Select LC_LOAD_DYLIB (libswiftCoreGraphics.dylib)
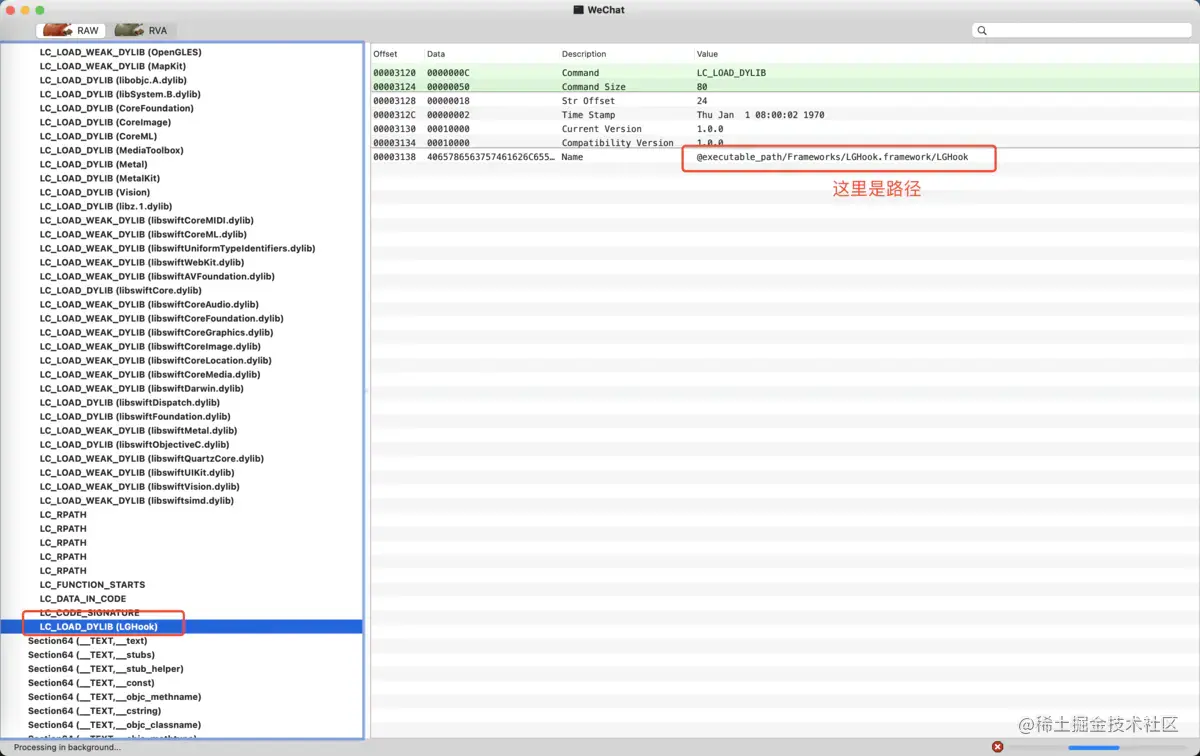This screenshot has height=756, width=1200. 156,332
